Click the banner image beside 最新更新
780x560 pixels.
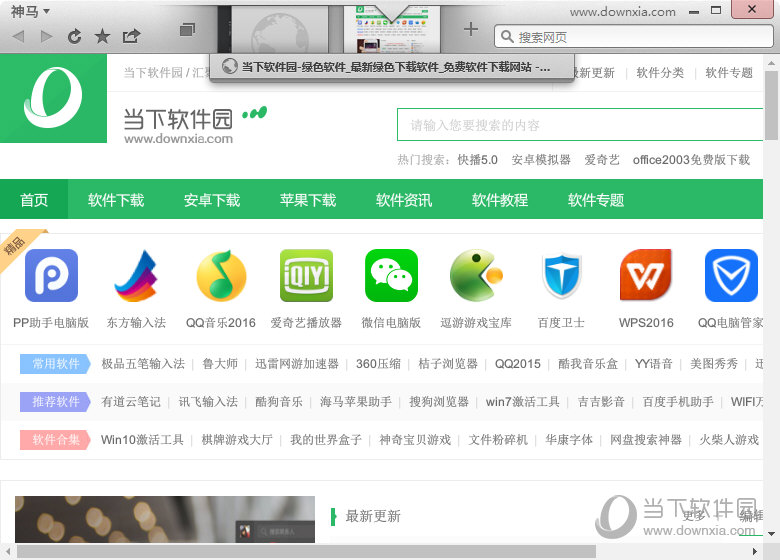click(165, 519)
